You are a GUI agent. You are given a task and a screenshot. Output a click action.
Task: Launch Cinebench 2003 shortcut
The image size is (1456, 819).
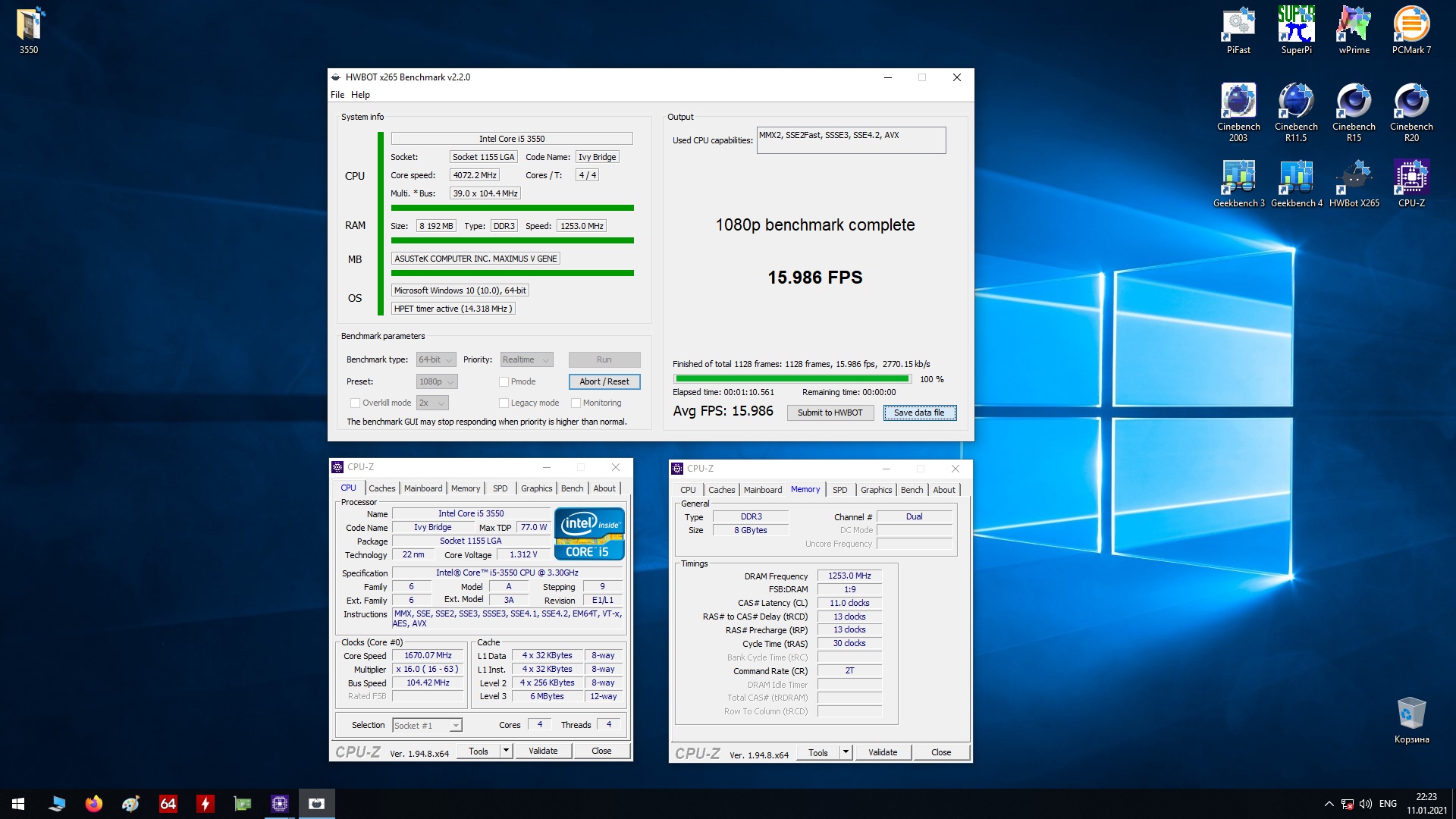(x=1238, y=112)
